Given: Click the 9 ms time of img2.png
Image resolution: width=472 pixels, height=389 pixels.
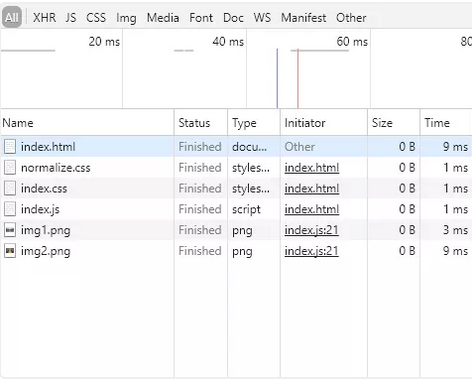Looking at the screenshot, I should [x=455, y=251].
